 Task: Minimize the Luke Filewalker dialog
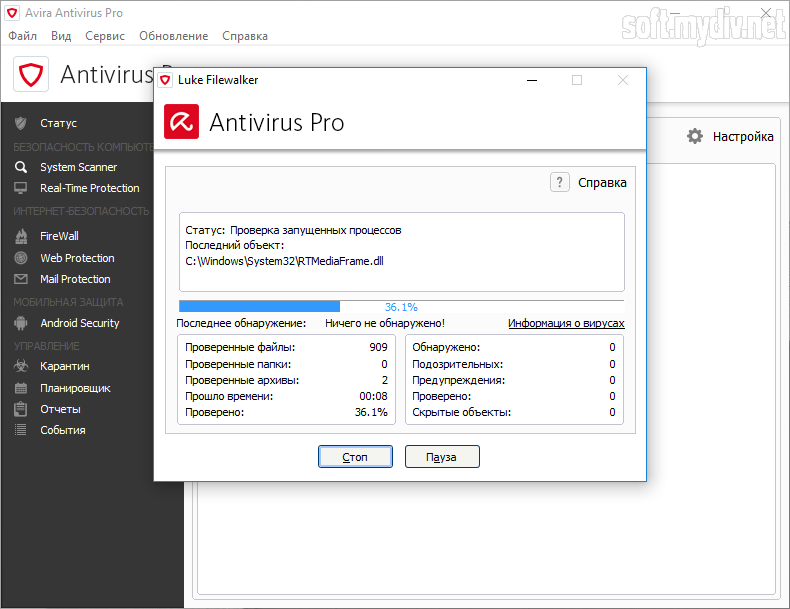(532, 80)
